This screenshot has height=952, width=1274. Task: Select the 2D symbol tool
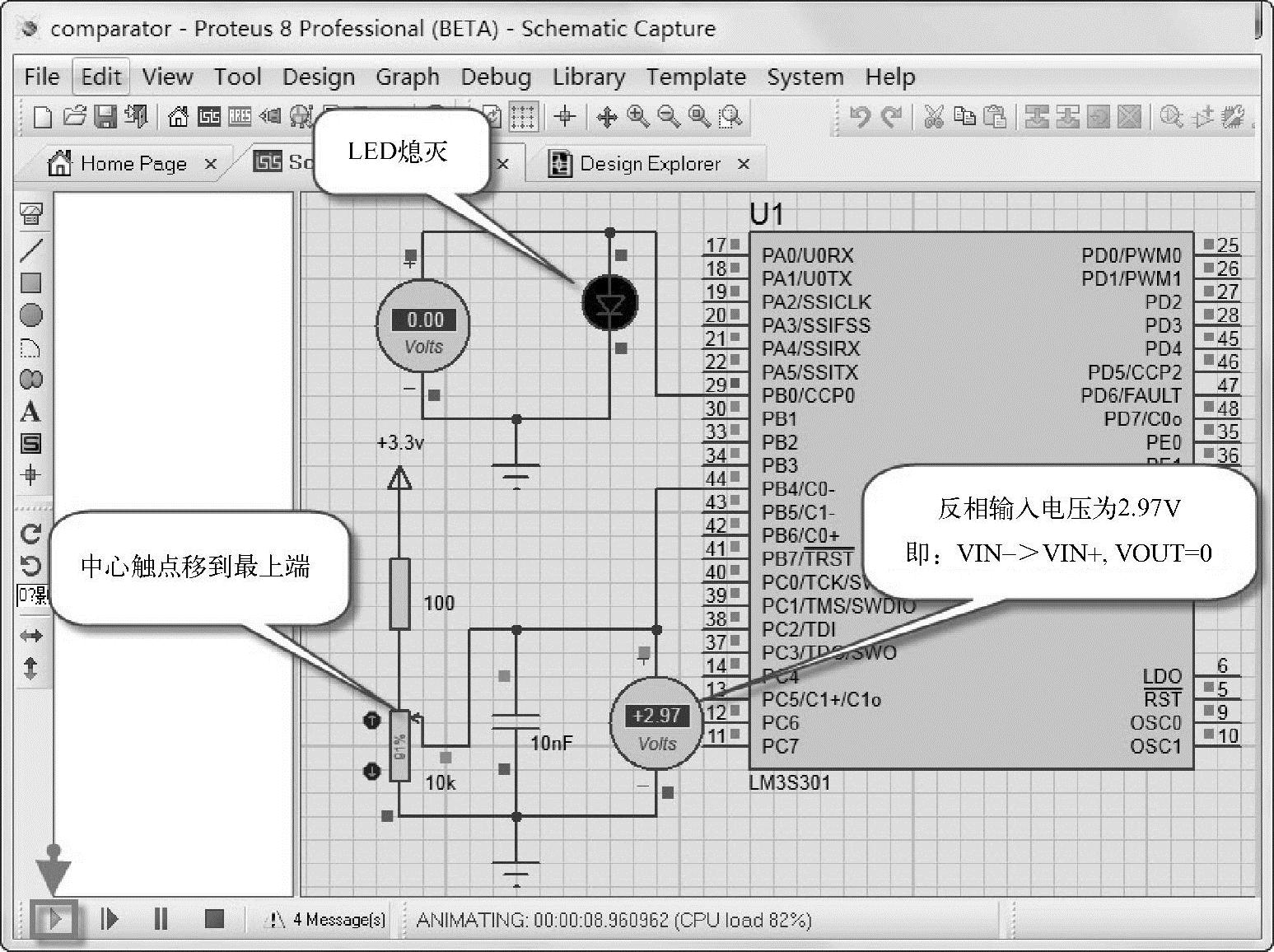(30, 444)
